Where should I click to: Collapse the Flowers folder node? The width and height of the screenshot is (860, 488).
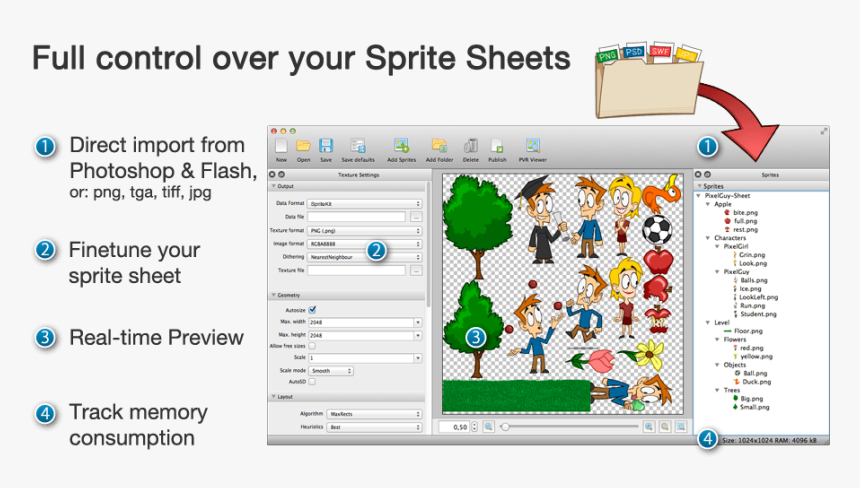coord(717,339)
